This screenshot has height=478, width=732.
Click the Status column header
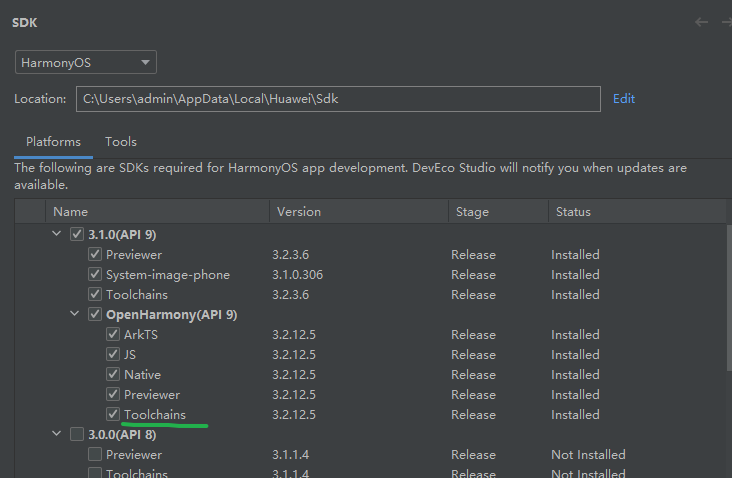[x=637, y=211]
